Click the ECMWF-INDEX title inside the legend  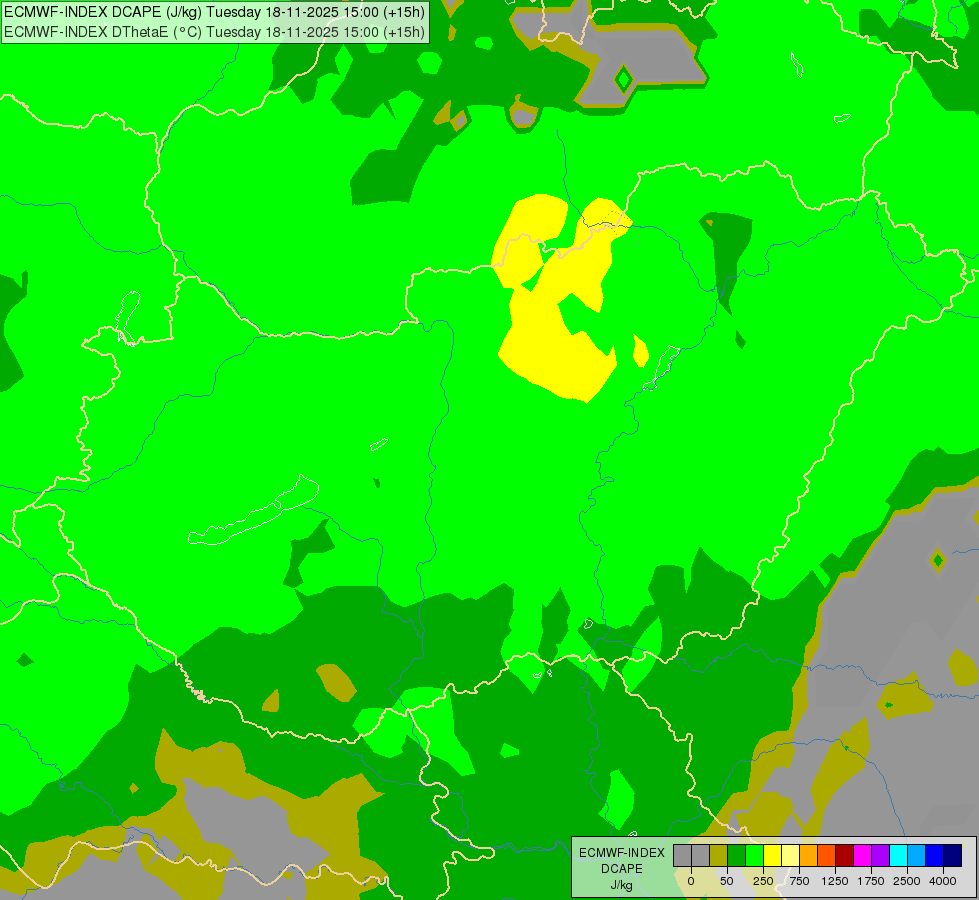point(621,853)
